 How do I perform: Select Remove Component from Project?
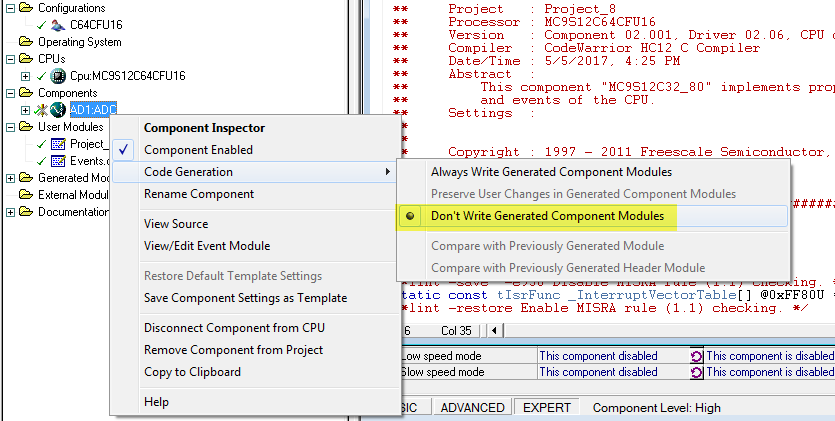tap(233, 350)
